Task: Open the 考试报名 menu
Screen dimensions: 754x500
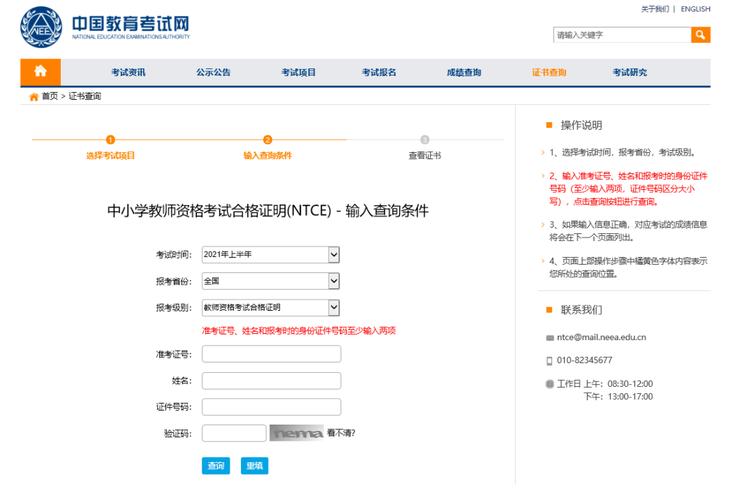Action: [379, 72]
